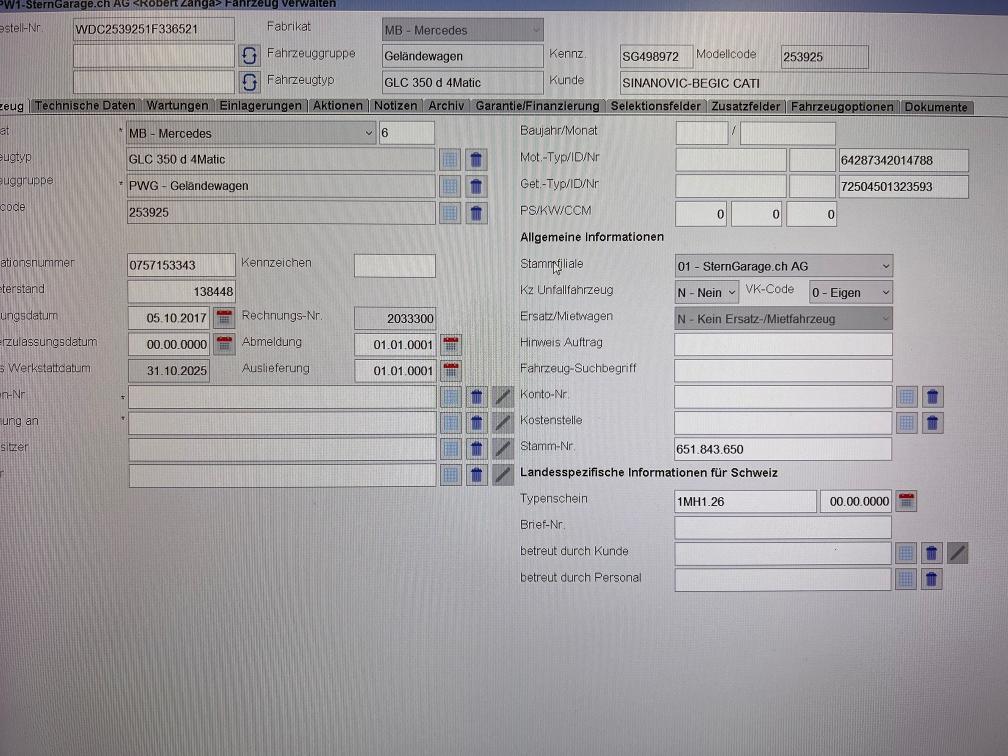Open the Garantie/Finanzierung tab
The image size is (1008, 756).
(537, 106)
